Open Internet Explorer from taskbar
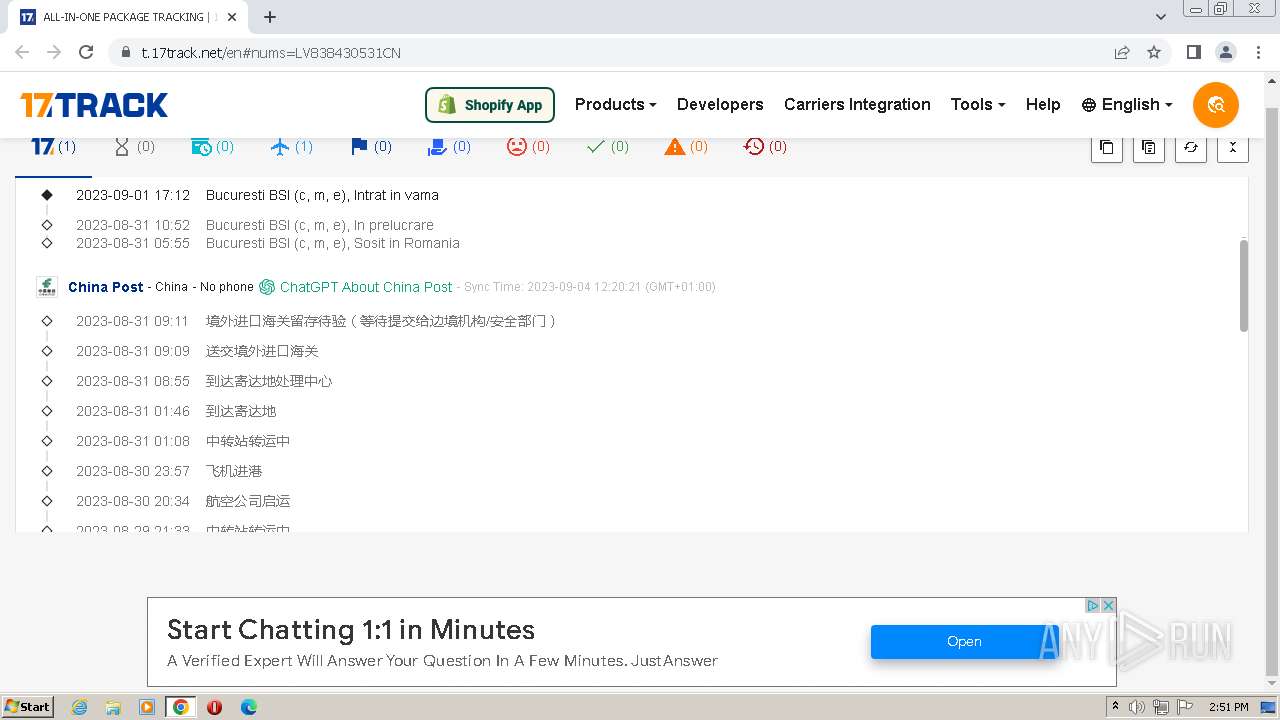The width and height of the screenshot is (1280, 720). point(79,707)
